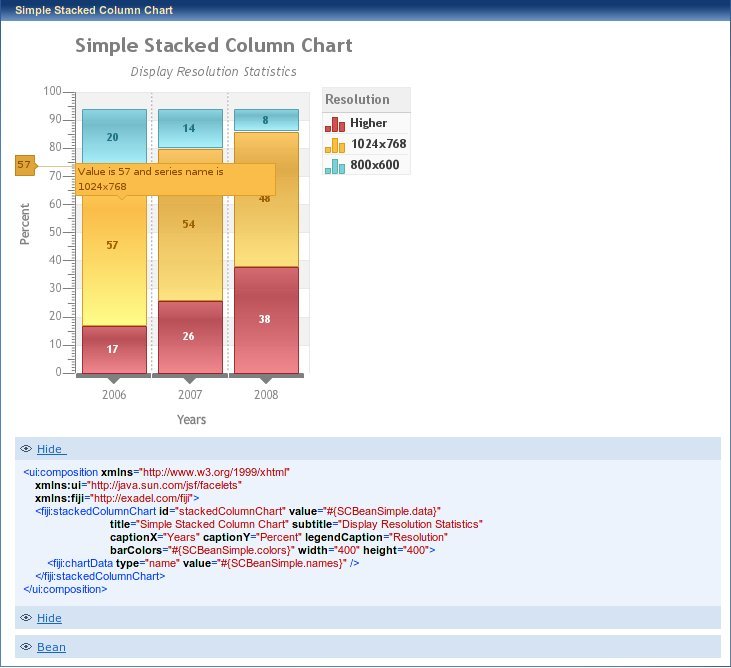Click the orange 57 value marker on axis
731x668 pixels.
pyautogui.click(x=25, y=165)
